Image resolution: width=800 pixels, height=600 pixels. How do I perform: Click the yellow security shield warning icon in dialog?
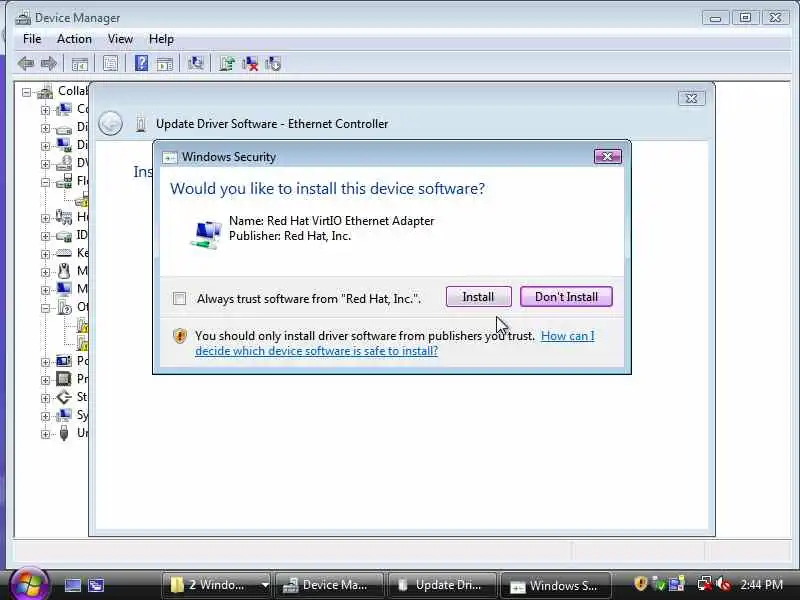[x=180, y=336]
